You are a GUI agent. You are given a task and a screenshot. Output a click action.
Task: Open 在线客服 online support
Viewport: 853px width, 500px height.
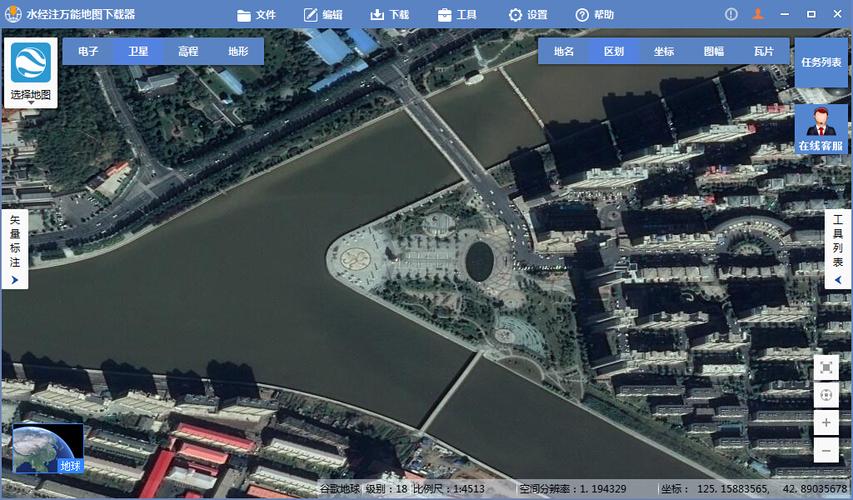coord(820,129)
